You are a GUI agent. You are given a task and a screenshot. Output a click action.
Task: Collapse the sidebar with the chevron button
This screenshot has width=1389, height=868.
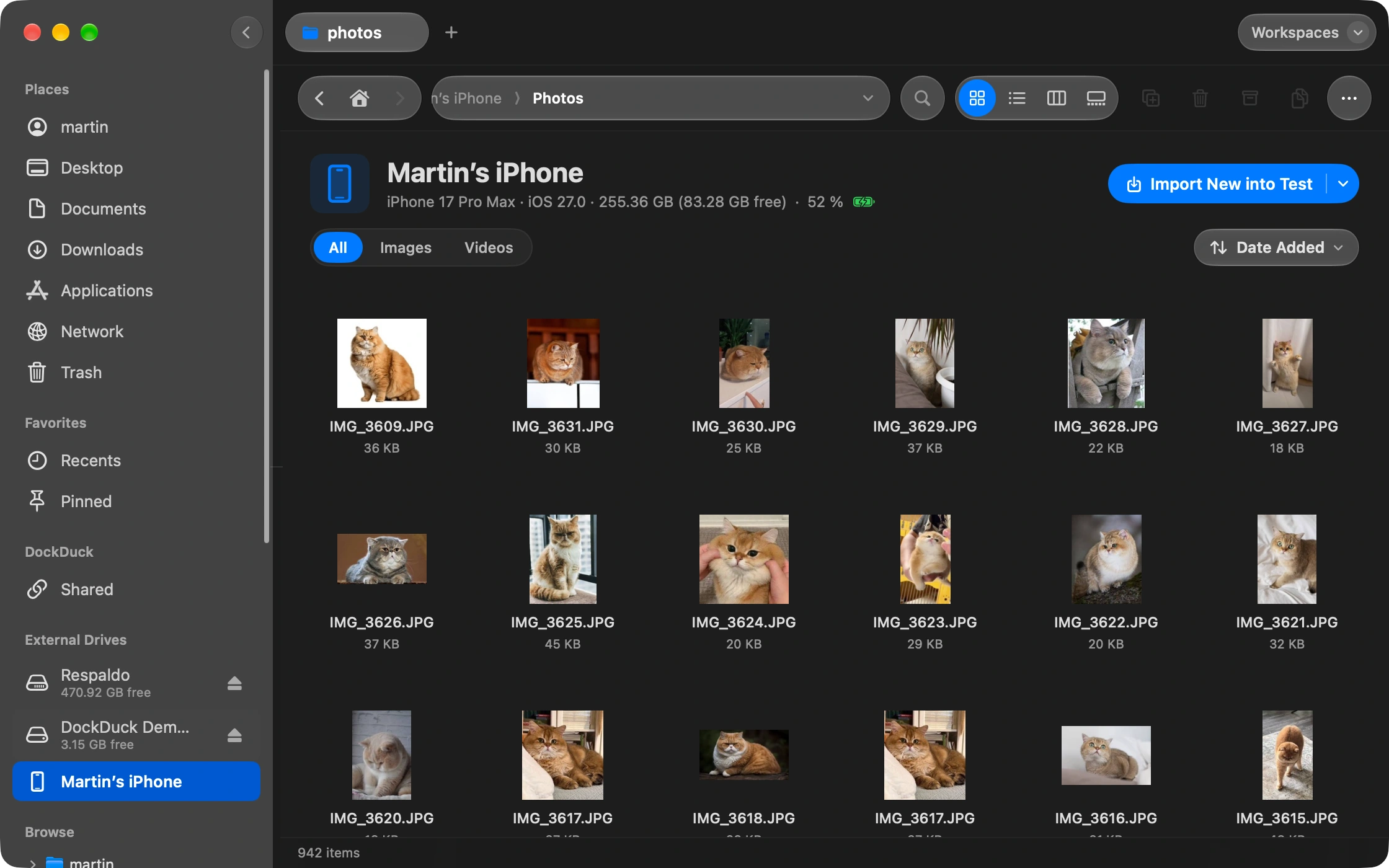[246, 32]
